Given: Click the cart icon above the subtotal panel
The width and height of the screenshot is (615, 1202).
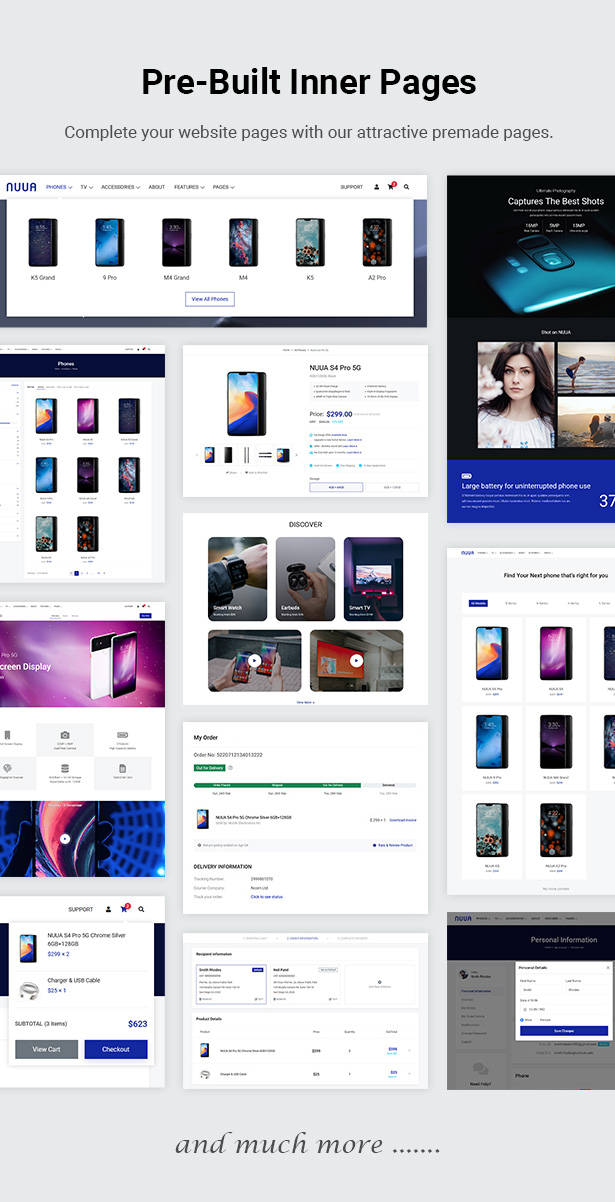Looking at the screenshot, I should (125, 909).
